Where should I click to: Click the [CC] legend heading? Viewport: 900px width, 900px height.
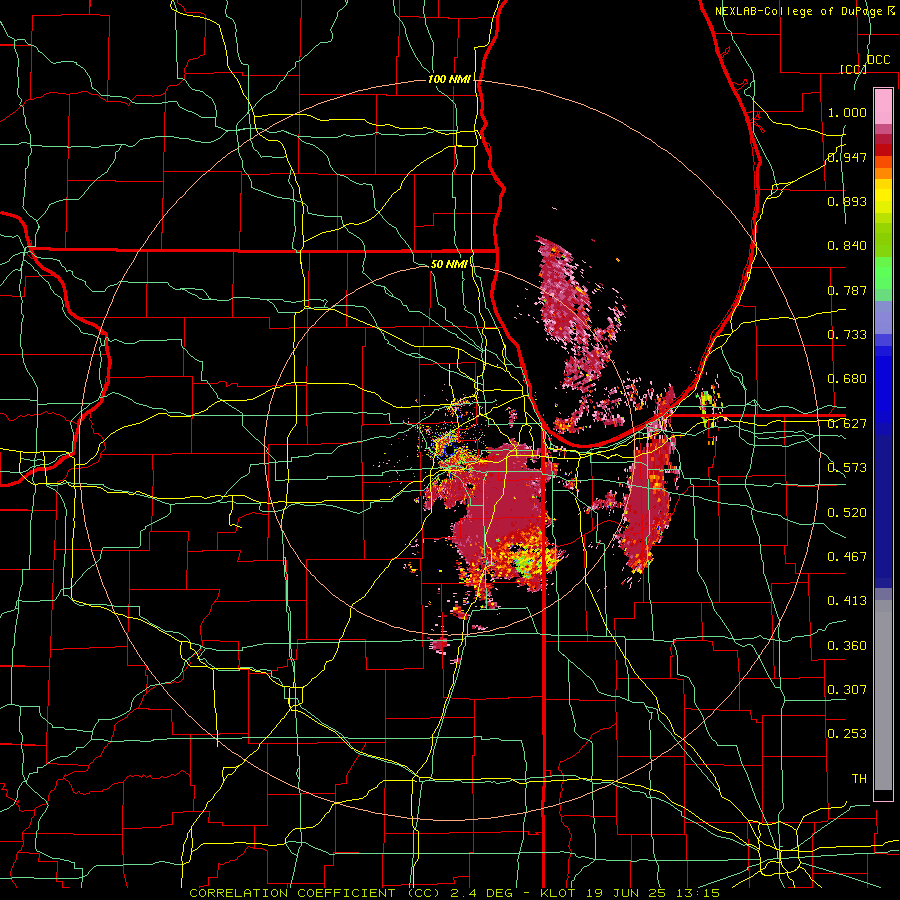853,69
